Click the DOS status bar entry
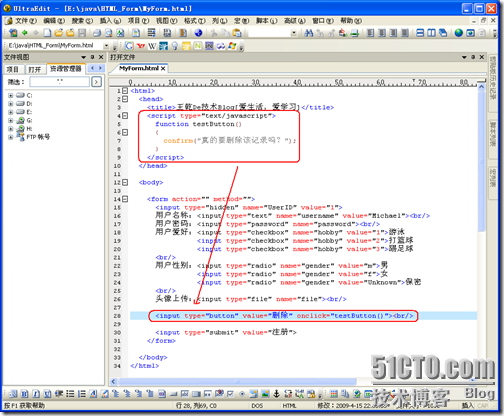 coord(257,406)
